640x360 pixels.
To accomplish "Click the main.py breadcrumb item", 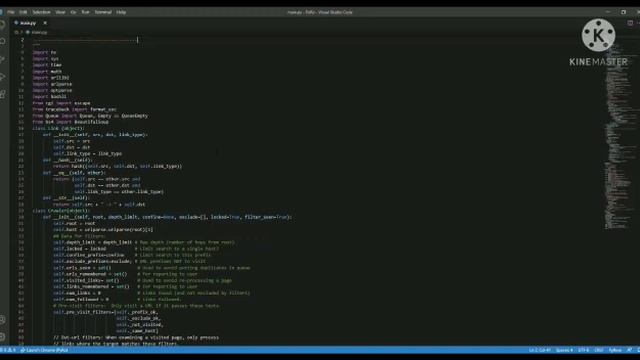I will (37, 32).
